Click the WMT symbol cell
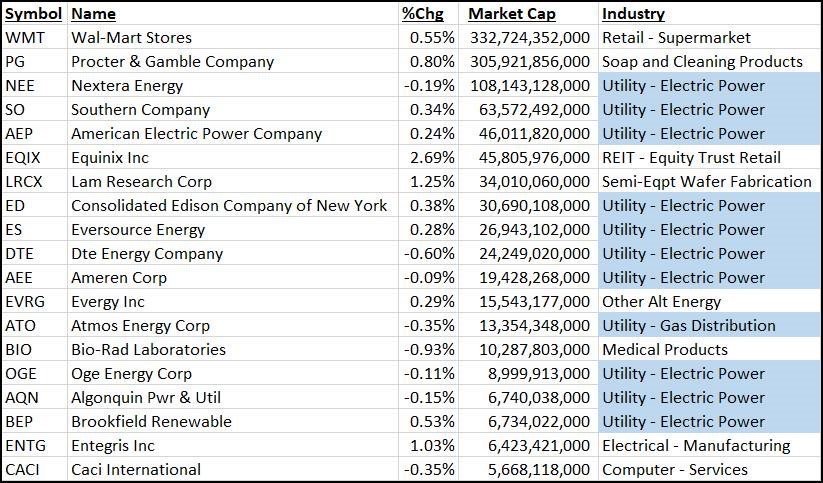823x483 pixels. (x=24, y=38)
